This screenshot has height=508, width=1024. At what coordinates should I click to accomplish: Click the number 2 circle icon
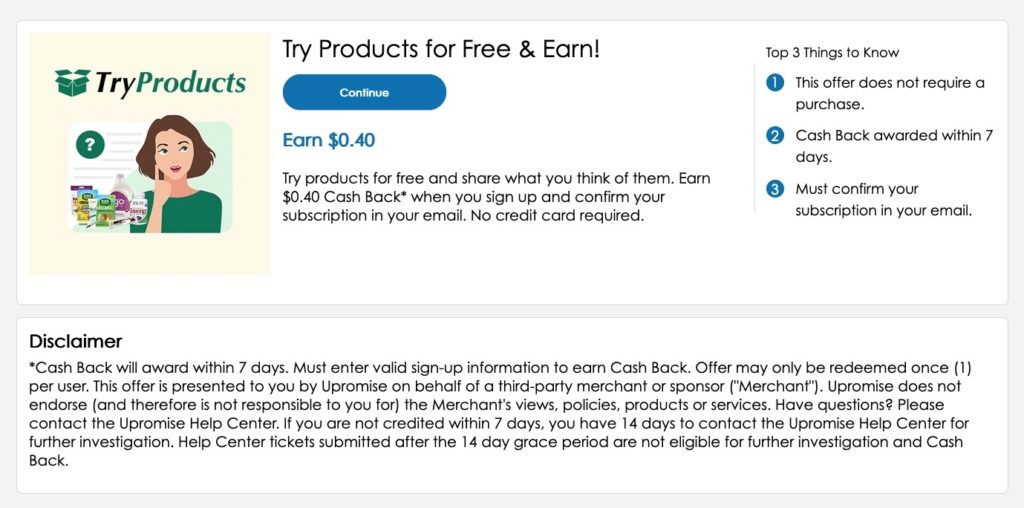click(x=775, y=136)
